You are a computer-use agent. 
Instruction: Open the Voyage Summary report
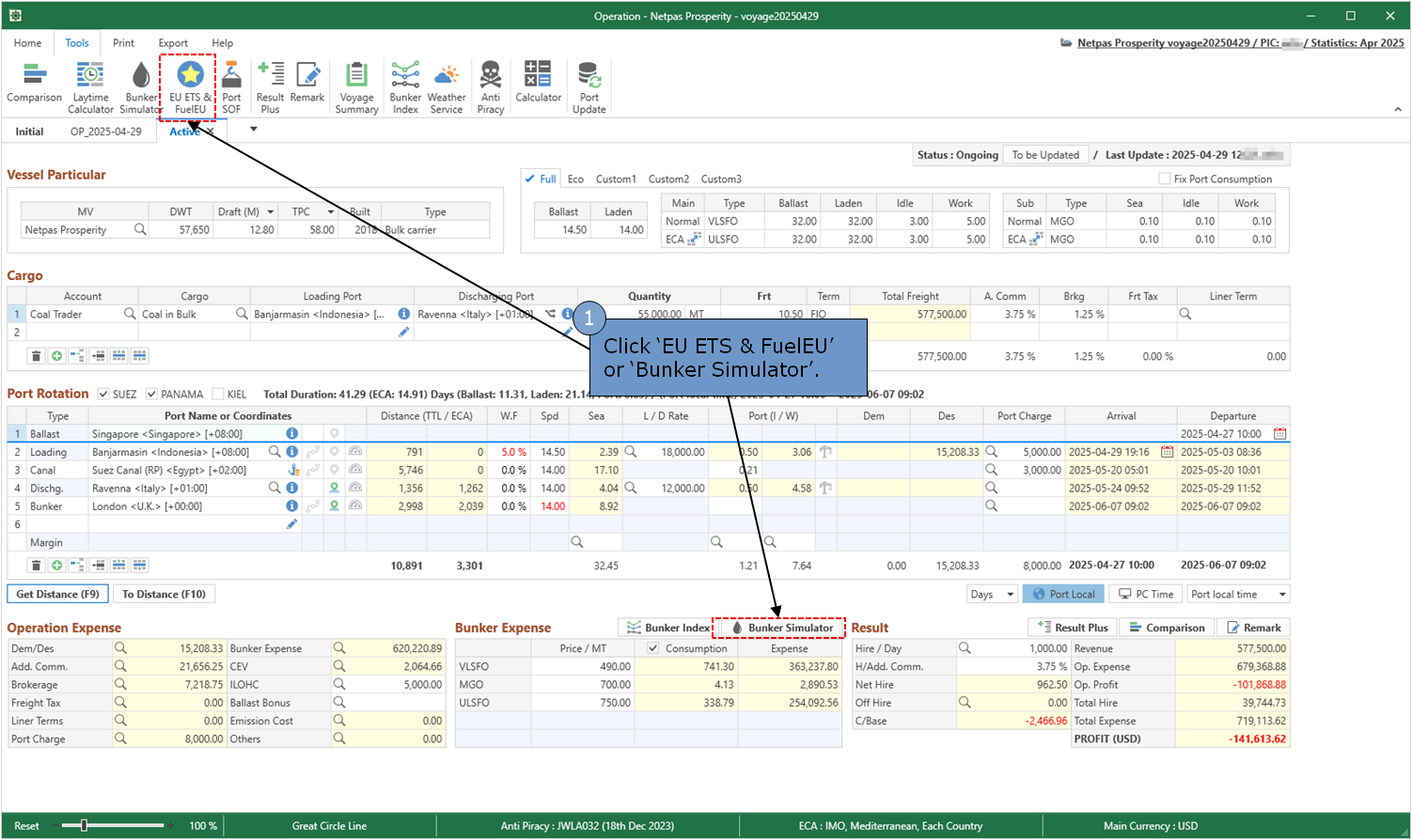[x=356, y=86]
